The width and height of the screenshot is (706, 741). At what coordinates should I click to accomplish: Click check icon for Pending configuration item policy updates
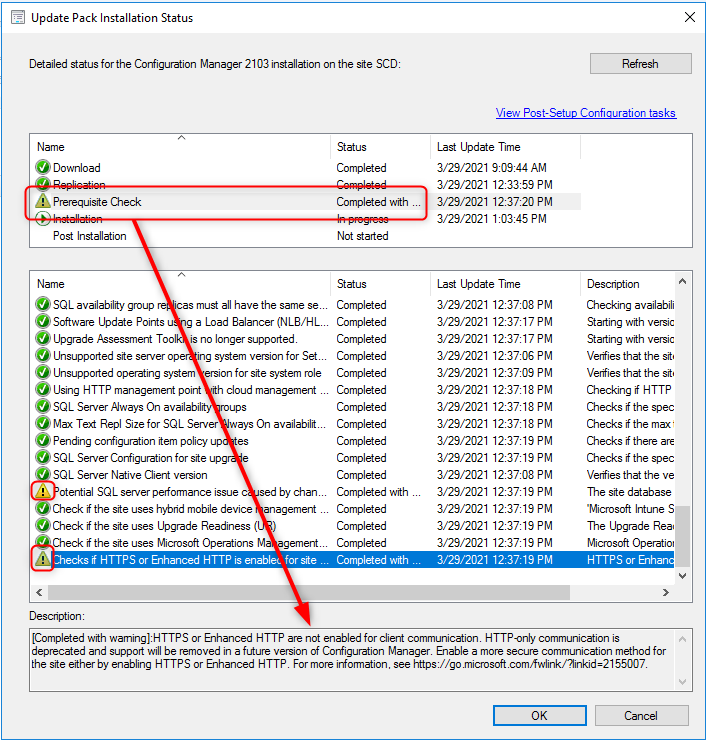click(x=43, y=440)
